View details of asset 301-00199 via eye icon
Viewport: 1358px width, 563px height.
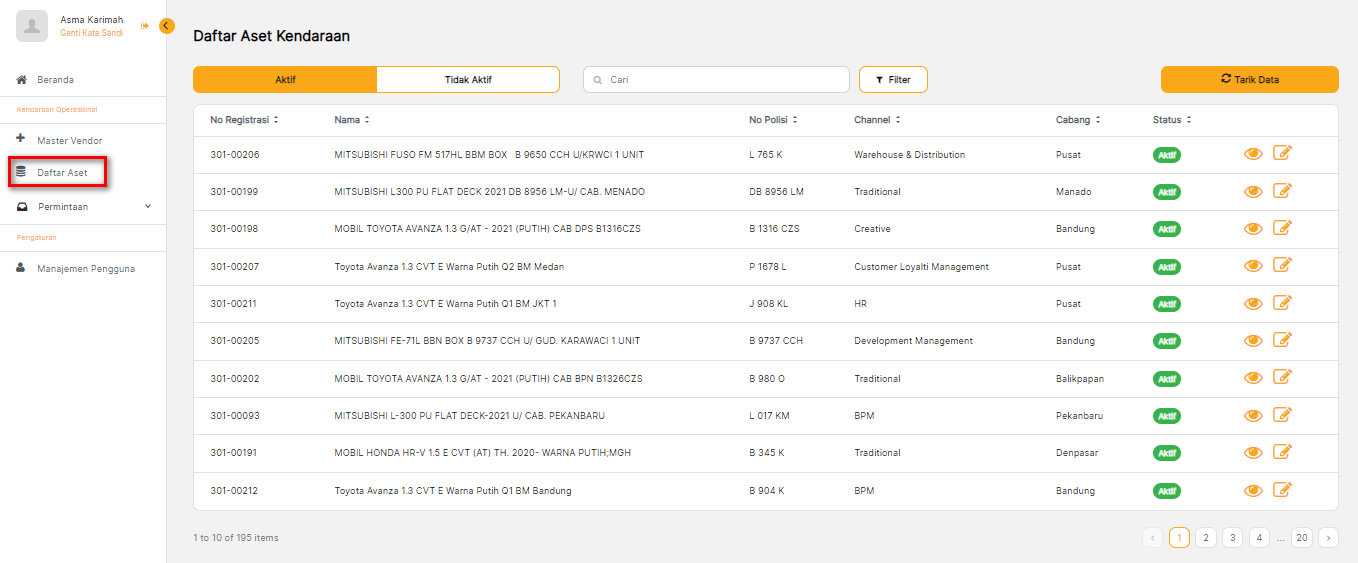[1253, 191]
